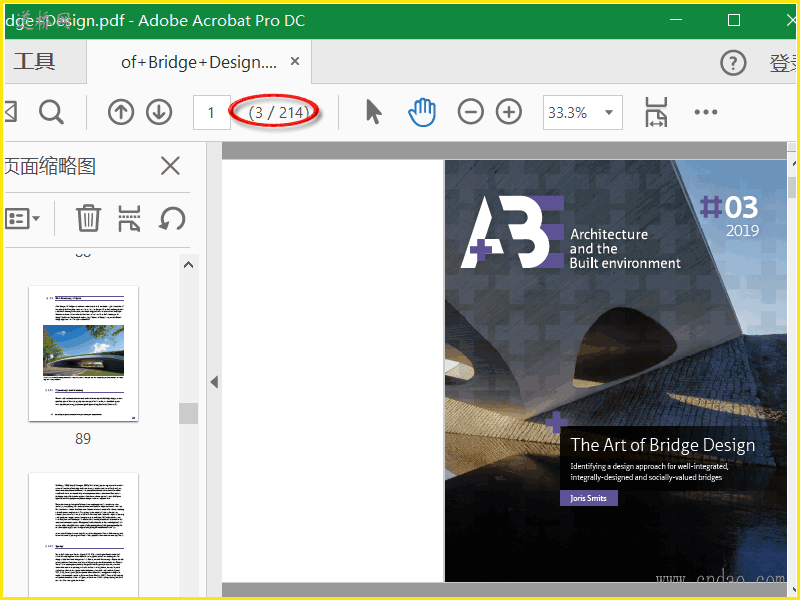
Task: Click the Joris Smits label on the cover page
Action: pyautogui.click(x=589, y=498)
